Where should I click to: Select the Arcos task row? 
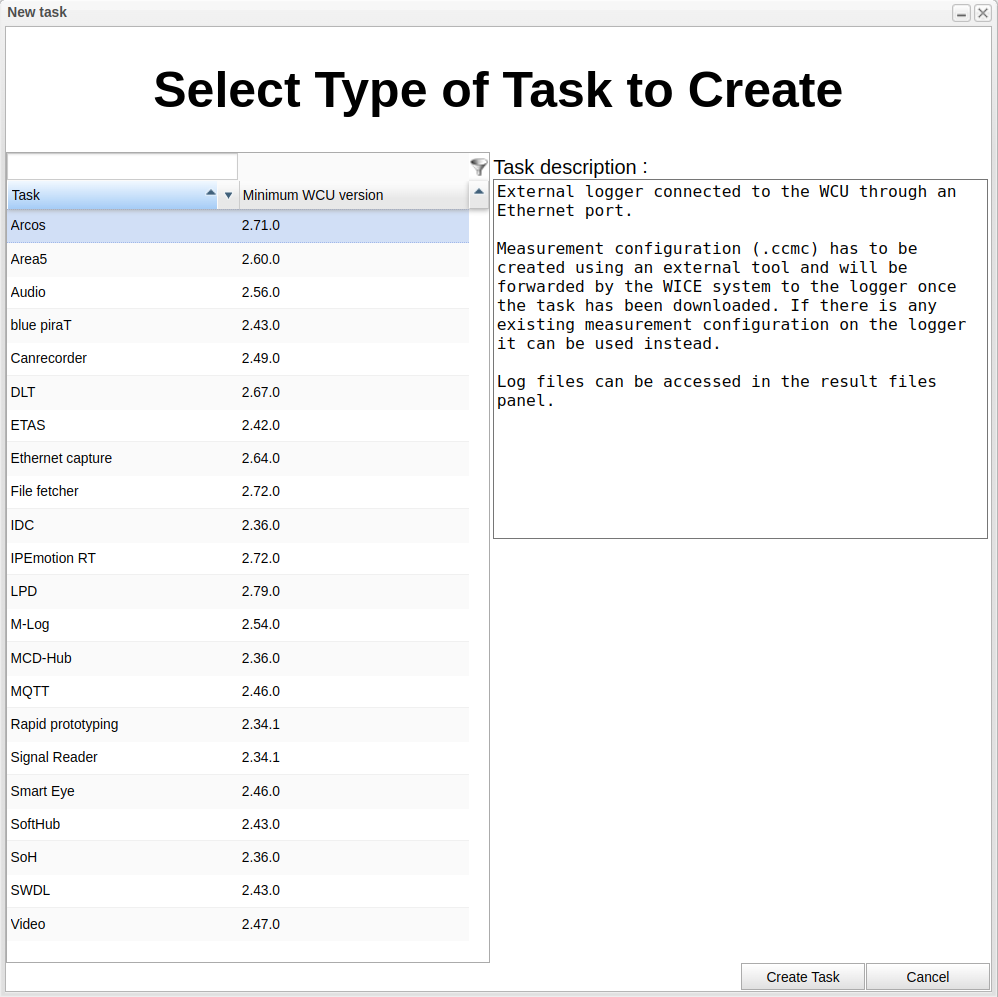click(237, 226)
